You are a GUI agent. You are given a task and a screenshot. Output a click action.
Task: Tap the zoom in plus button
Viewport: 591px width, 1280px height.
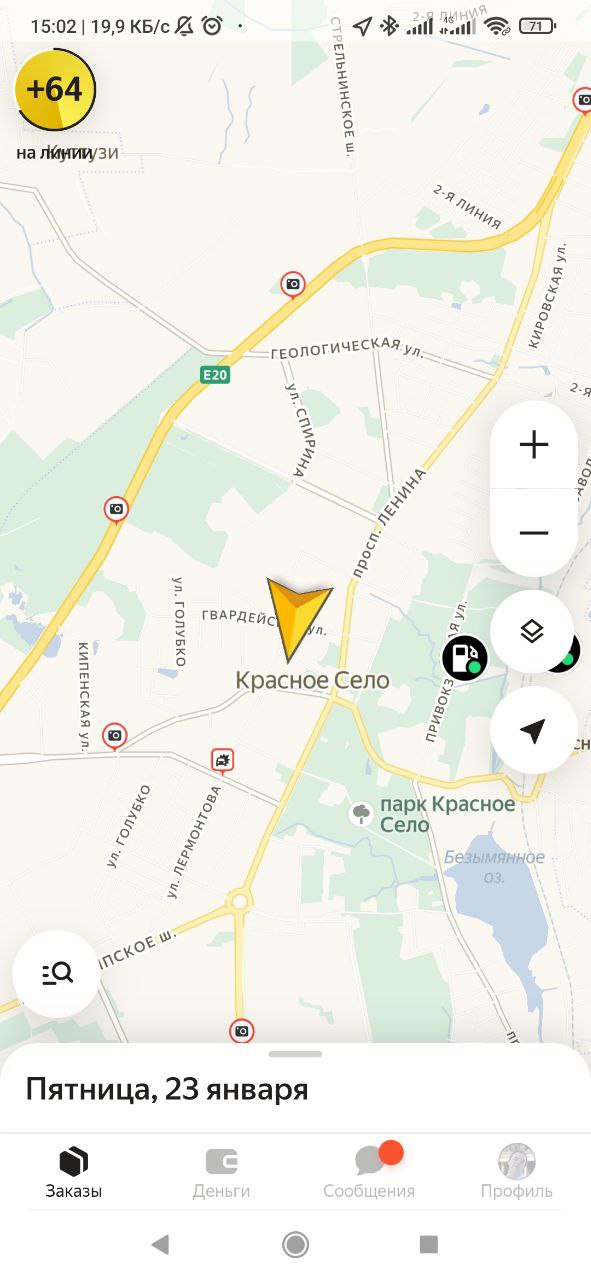click(x=534, y=445)
